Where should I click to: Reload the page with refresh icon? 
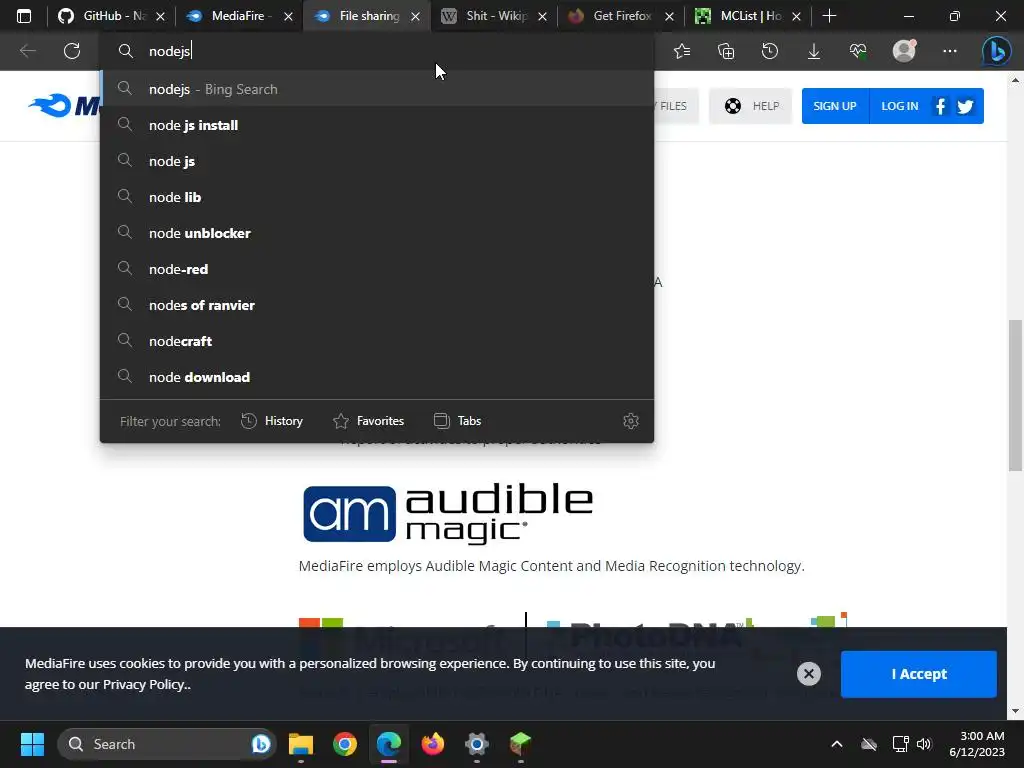click(72, 51)
